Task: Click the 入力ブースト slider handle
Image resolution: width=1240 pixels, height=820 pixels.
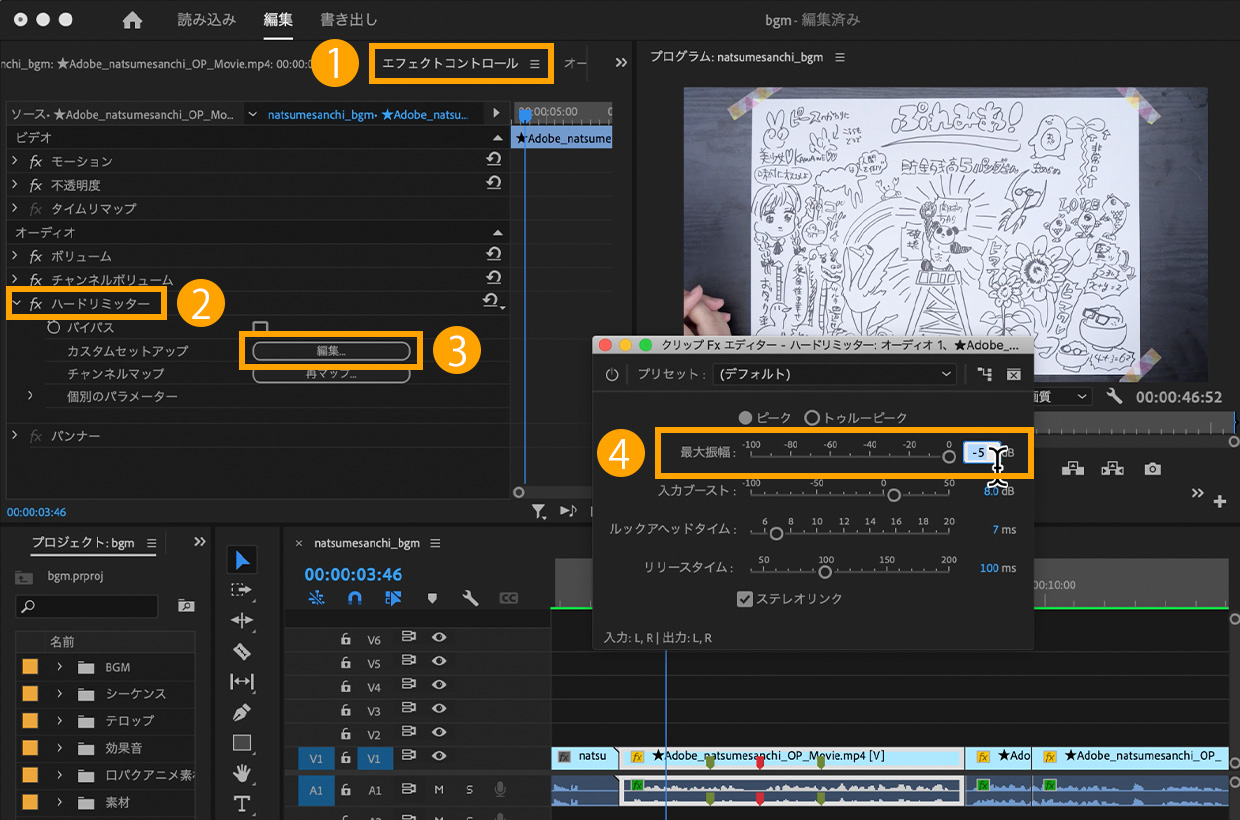Action: 894,494
